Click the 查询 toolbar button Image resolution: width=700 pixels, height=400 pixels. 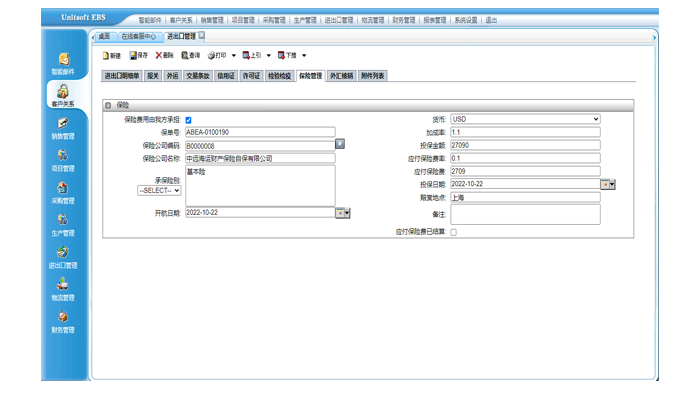click(189, 56)
